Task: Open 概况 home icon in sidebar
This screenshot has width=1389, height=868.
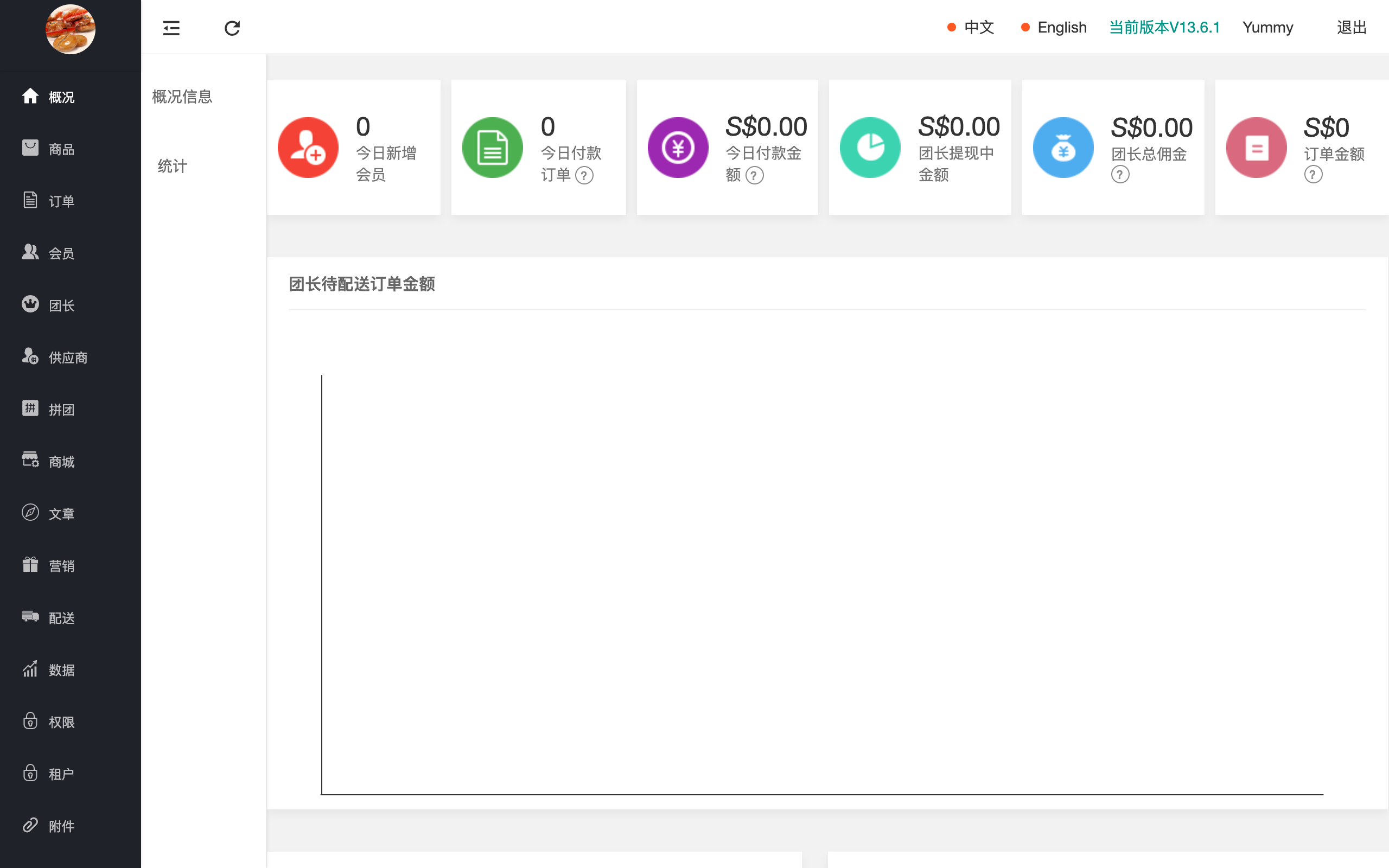Action: click(x=30, y=96)
